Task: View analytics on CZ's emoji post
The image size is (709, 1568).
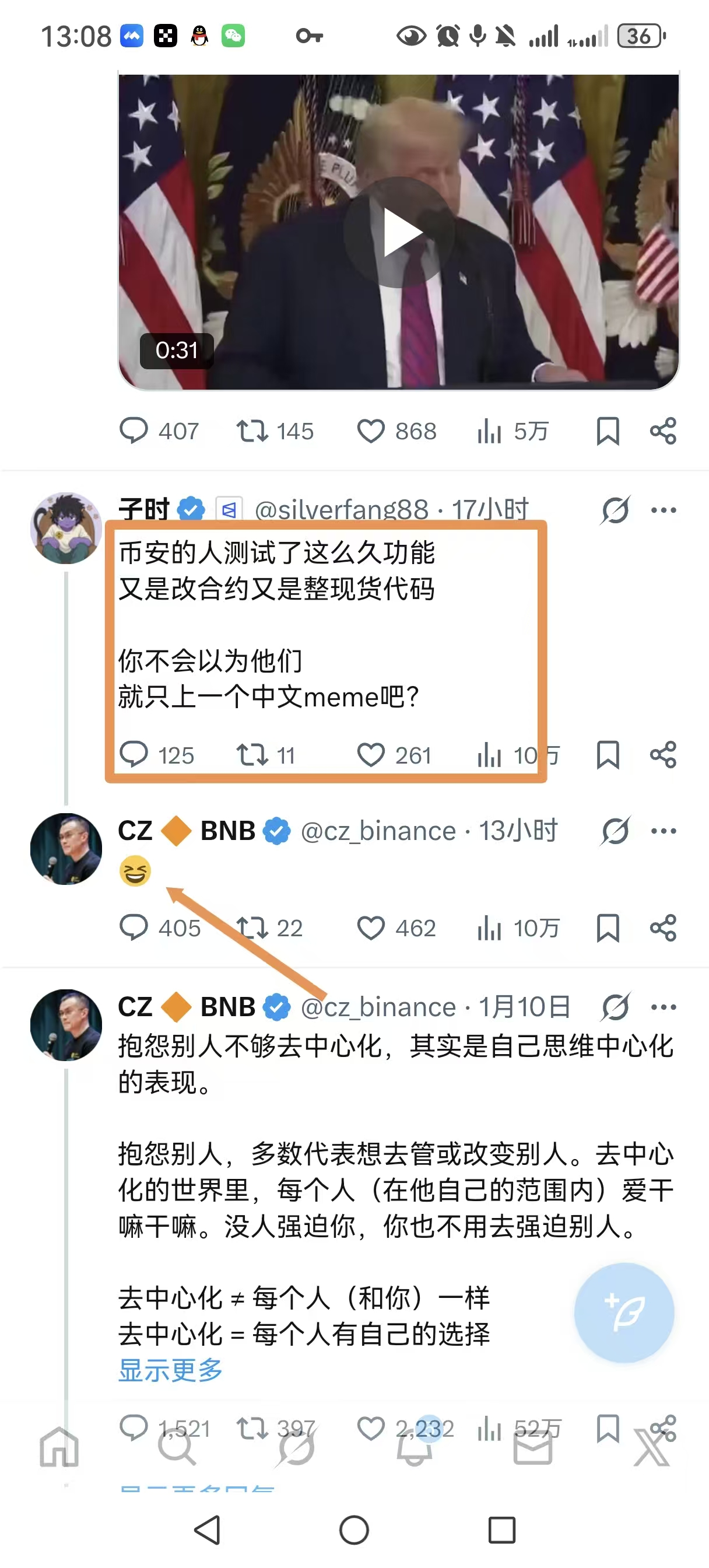Action: (489, 928)
